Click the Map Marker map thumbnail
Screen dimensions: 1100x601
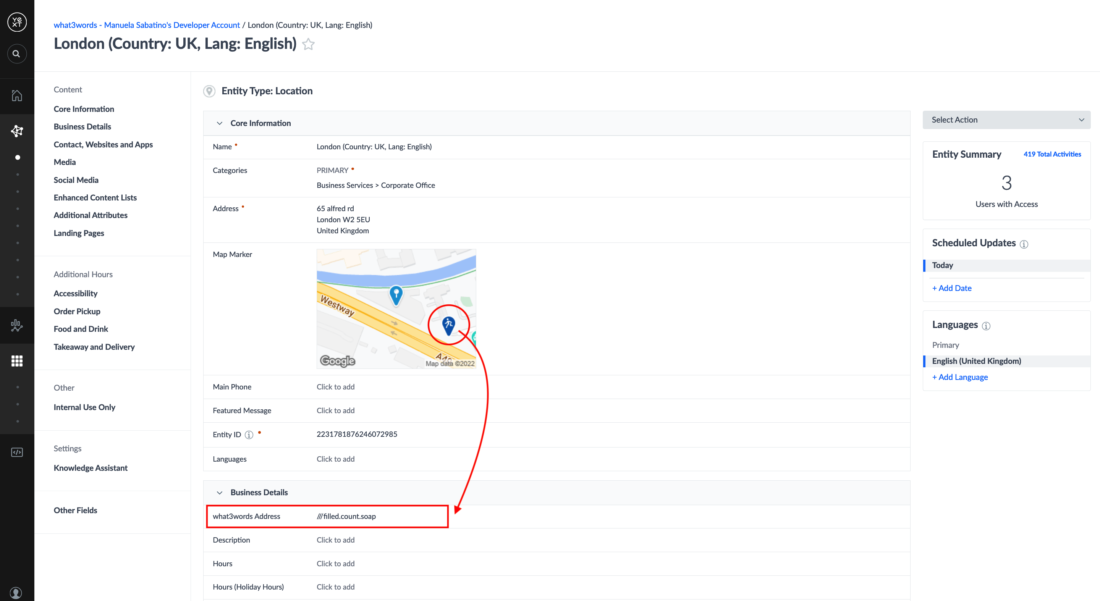[x=396, y=309]
